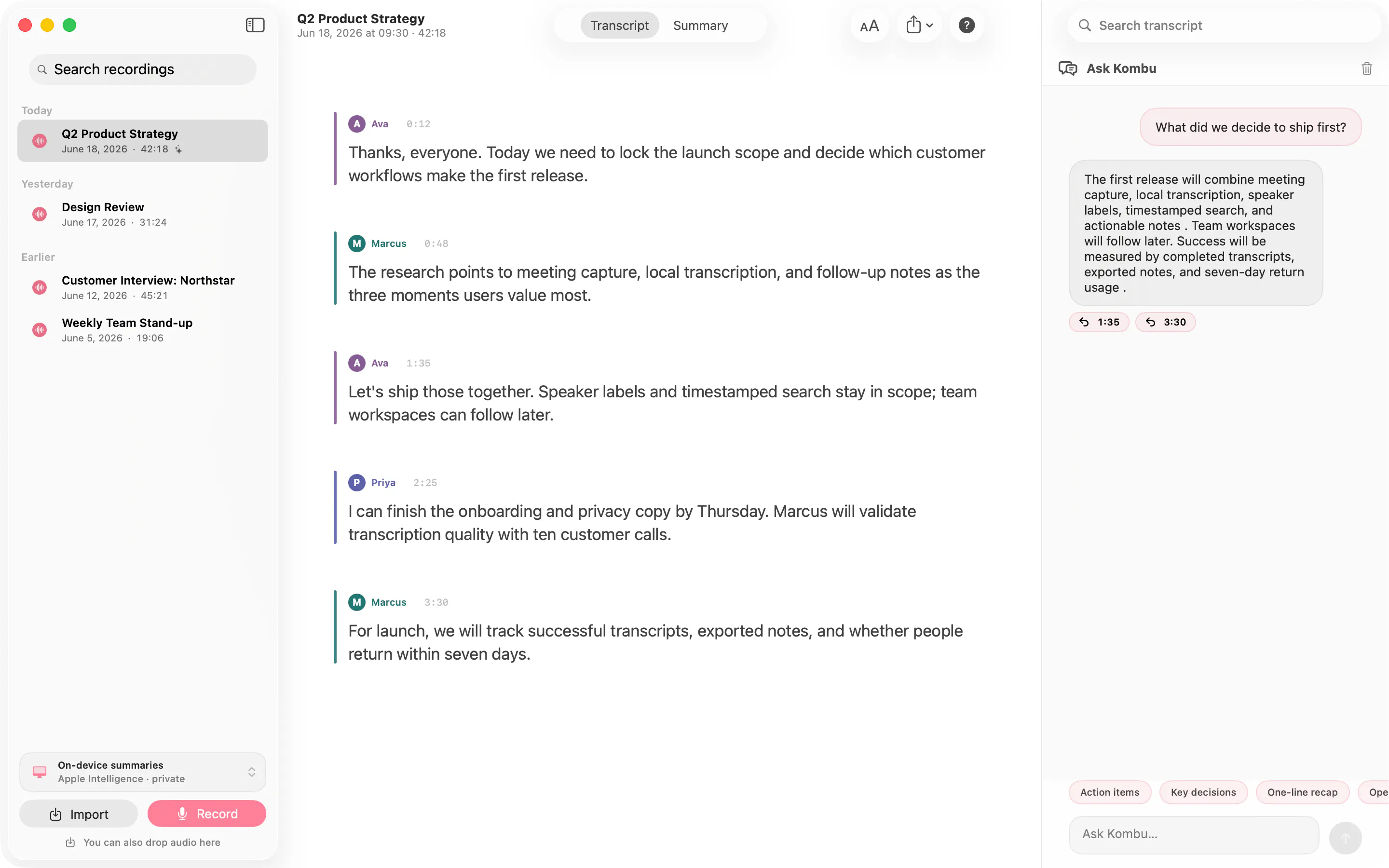Choose the Action items suggestion

(1109, 792)
